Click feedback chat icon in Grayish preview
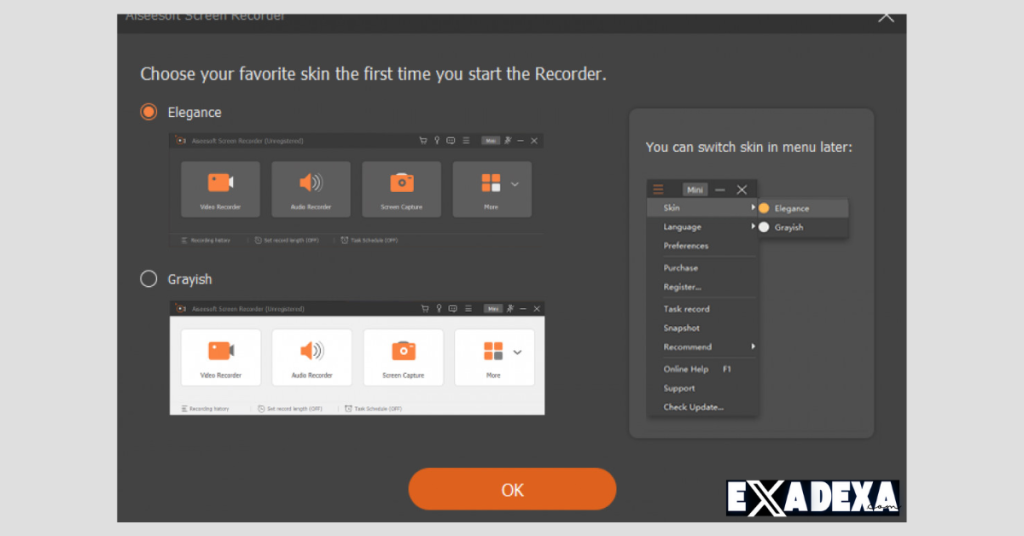 coord(453,309)
